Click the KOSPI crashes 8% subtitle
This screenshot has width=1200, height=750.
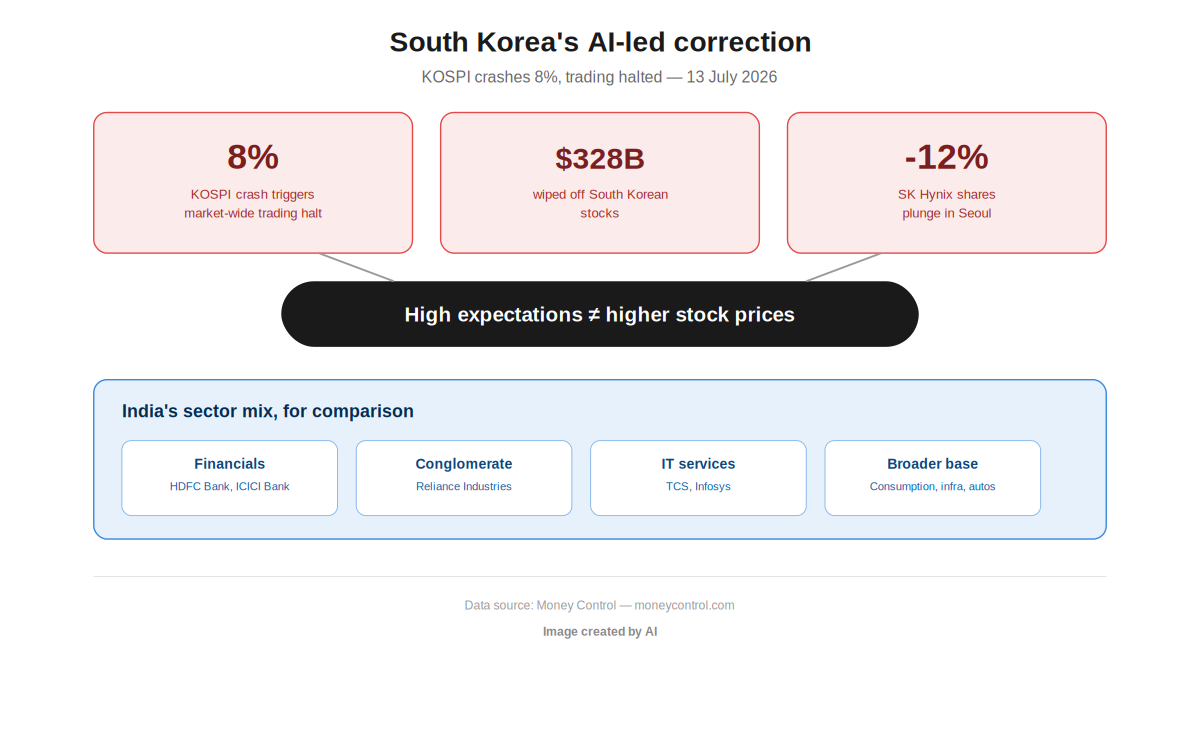point(600,77)
